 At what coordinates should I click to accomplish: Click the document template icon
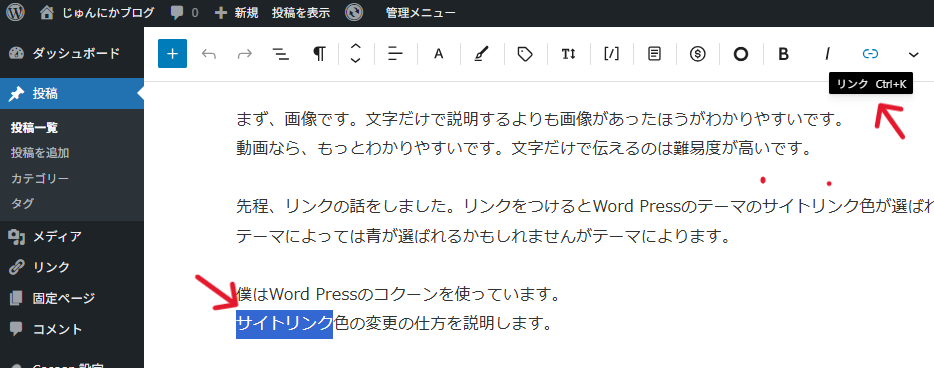654,54
